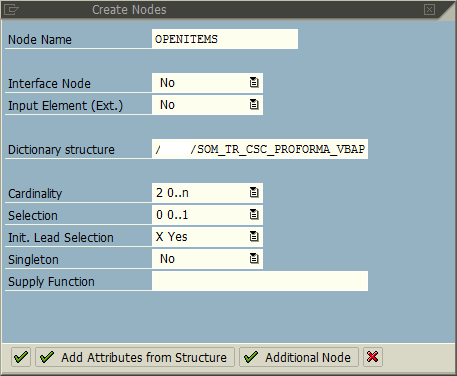457x376 pixels.
Task: Click the Dictionary structure label
Action: coord(61,150)
